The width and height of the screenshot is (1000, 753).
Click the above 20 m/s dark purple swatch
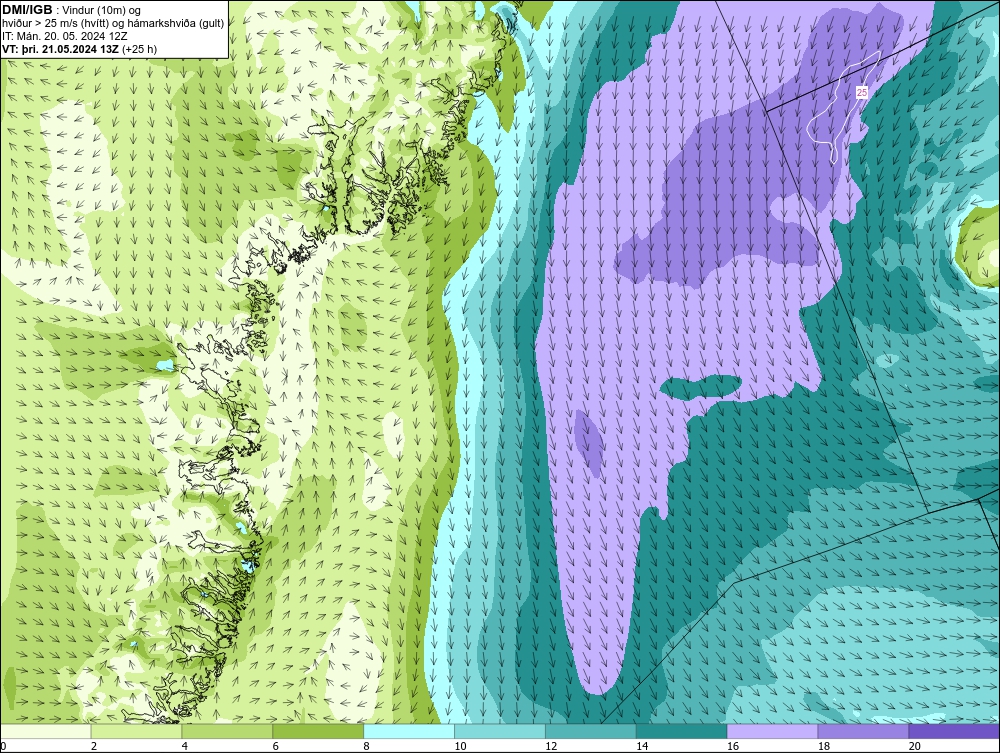tap(954, 731)
